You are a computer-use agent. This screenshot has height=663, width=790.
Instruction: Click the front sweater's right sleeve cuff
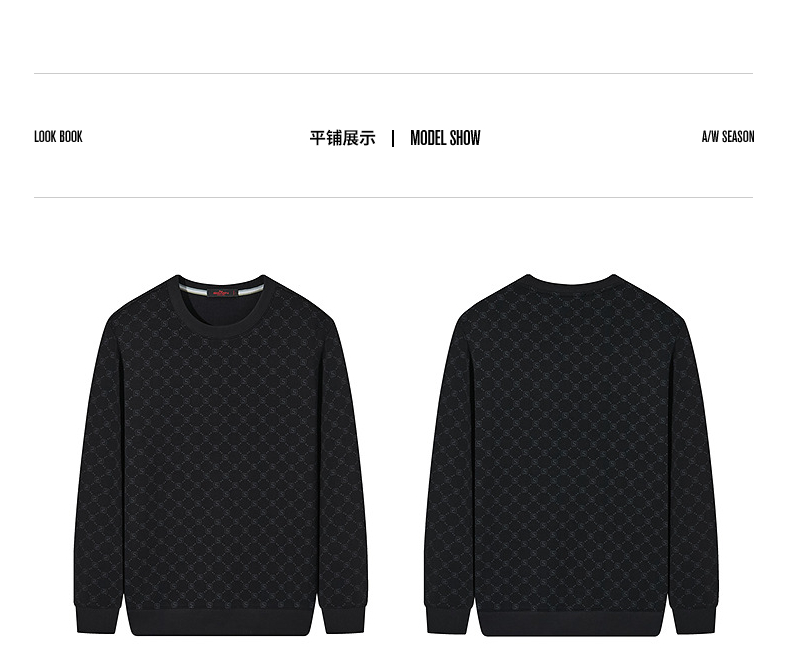[x=345, y=620]
